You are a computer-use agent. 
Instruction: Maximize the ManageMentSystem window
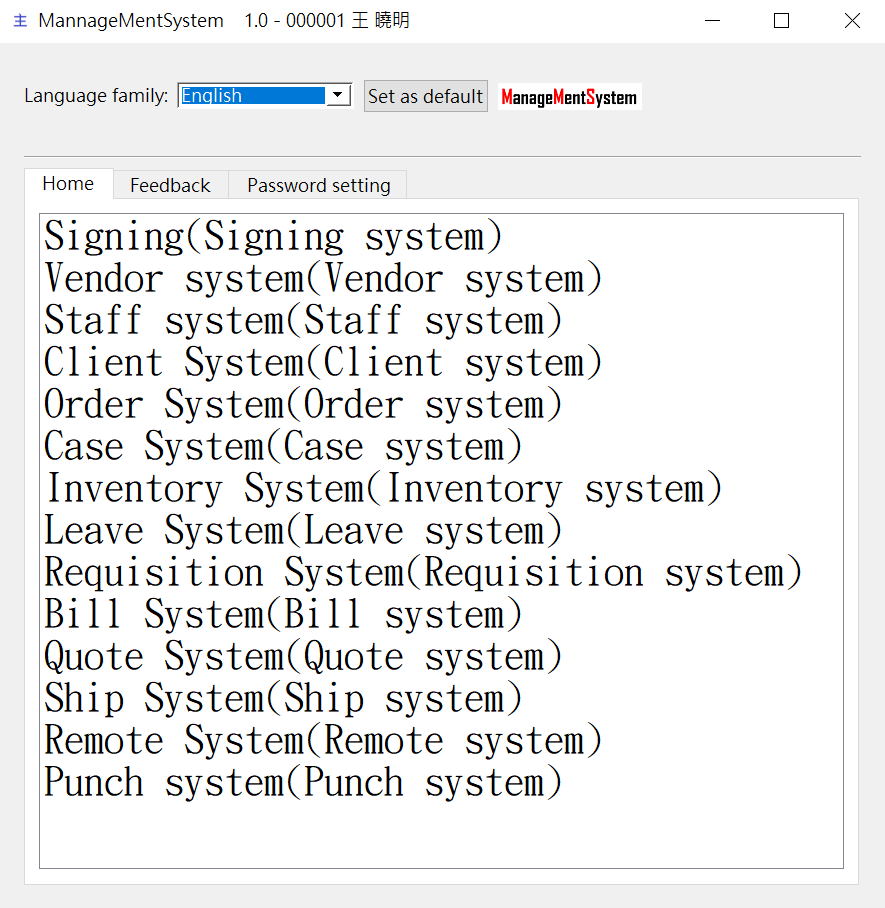pos(781,21)
